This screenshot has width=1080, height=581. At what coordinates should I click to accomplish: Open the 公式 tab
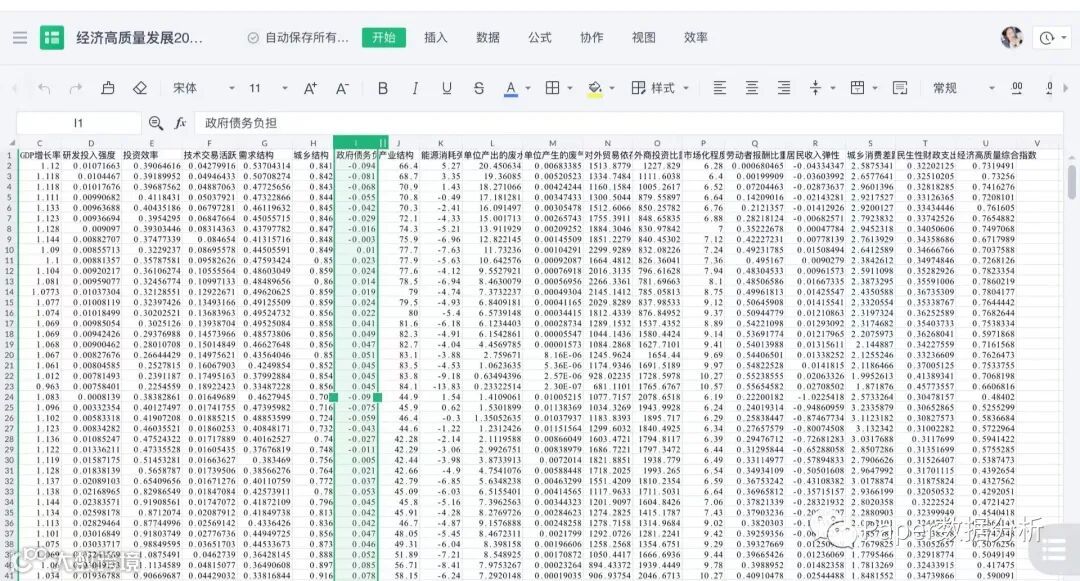click(539, 37)
